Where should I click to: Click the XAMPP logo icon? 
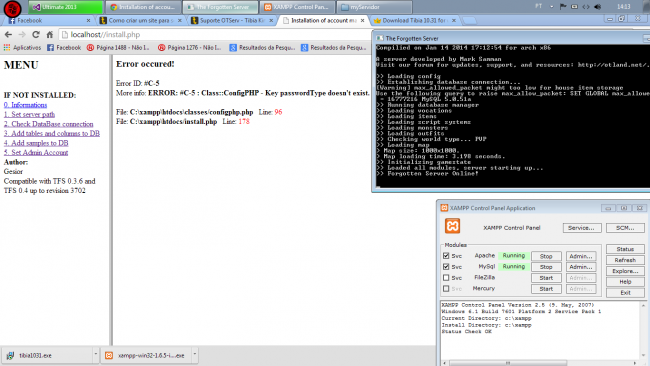coord(452,226)
